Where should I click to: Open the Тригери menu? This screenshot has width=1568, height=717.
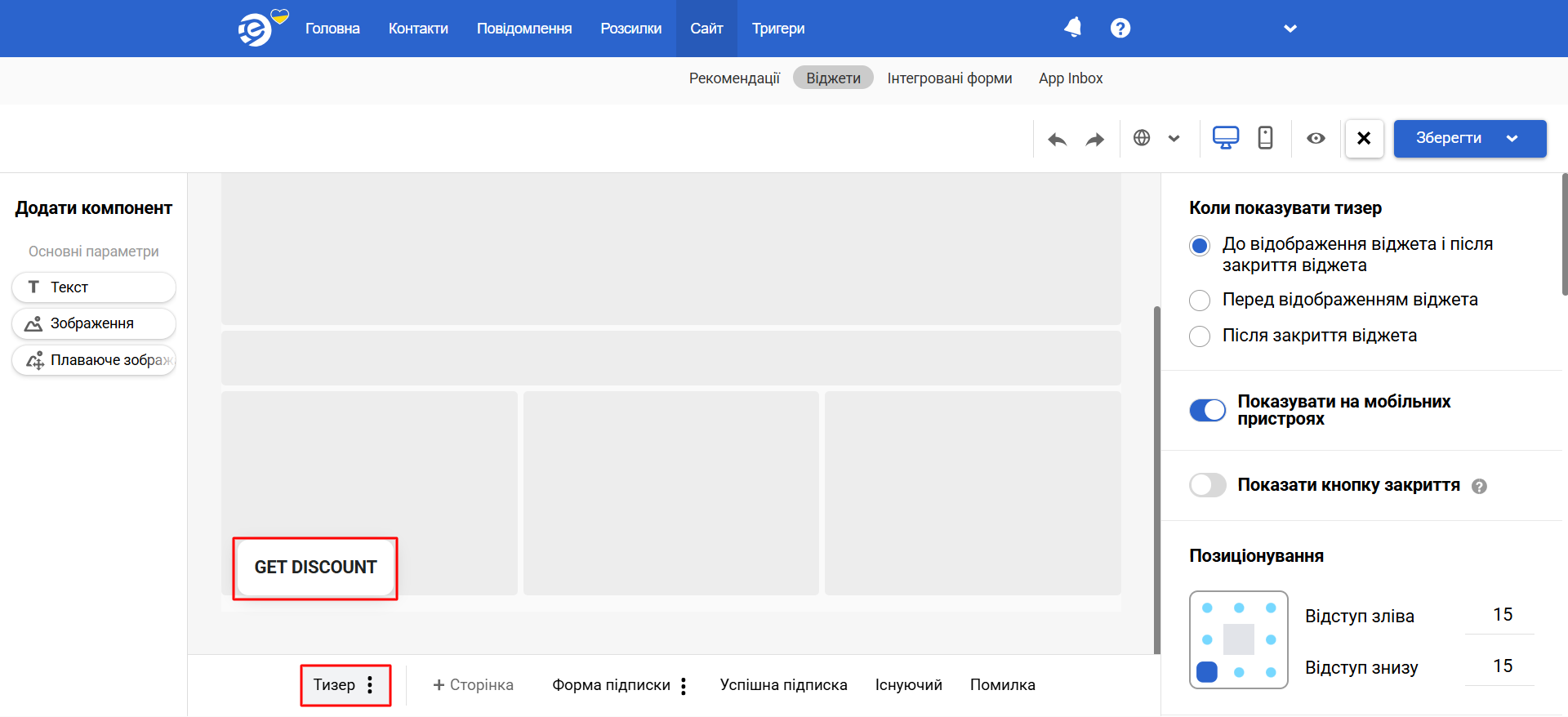(x=778, y=29)
